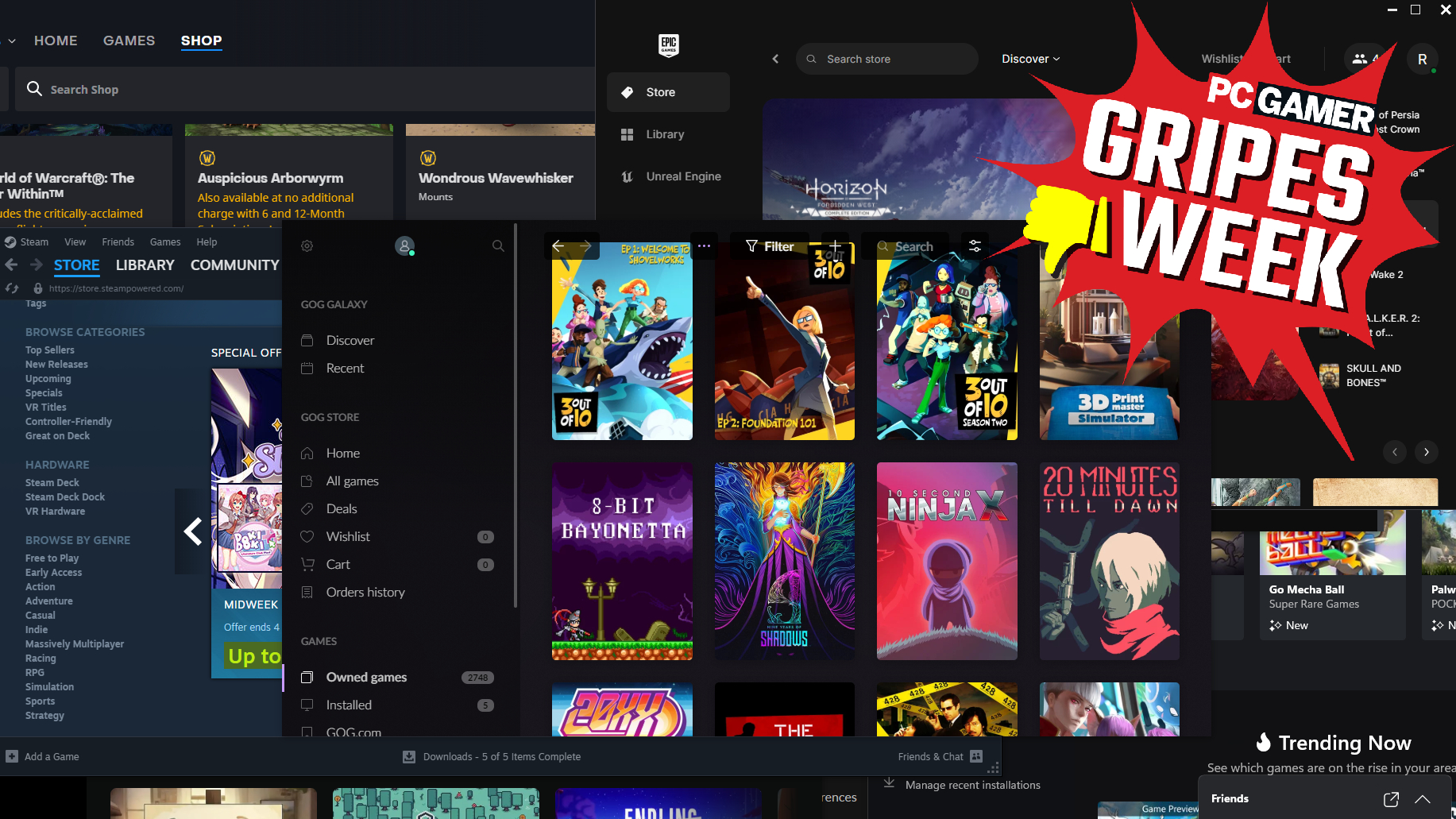Click Steam browser back arrow
Screen dimensions: 1456x819
[x=11, y=265]
